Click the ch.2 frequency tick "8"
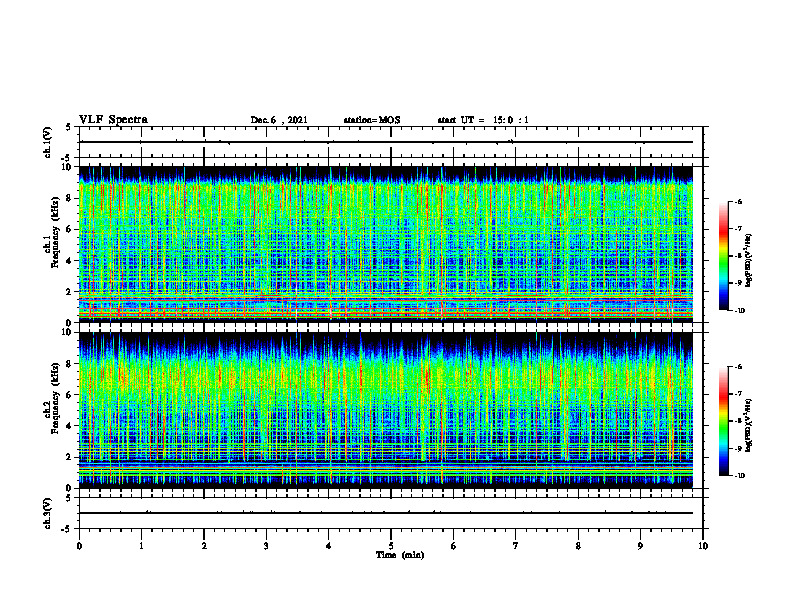 [70, 364]
